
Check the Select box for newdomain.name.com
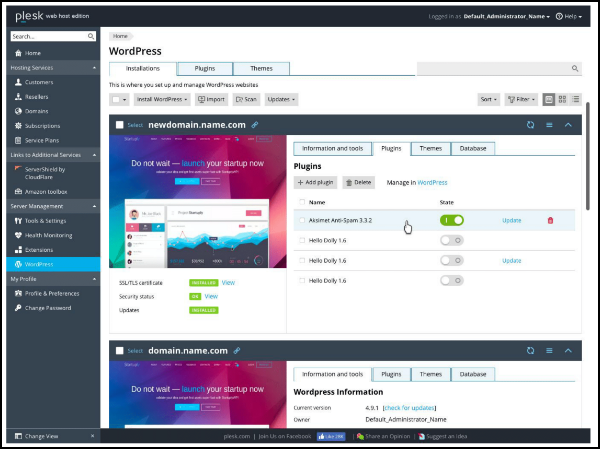pyautogui.click(x=120, y=125)
